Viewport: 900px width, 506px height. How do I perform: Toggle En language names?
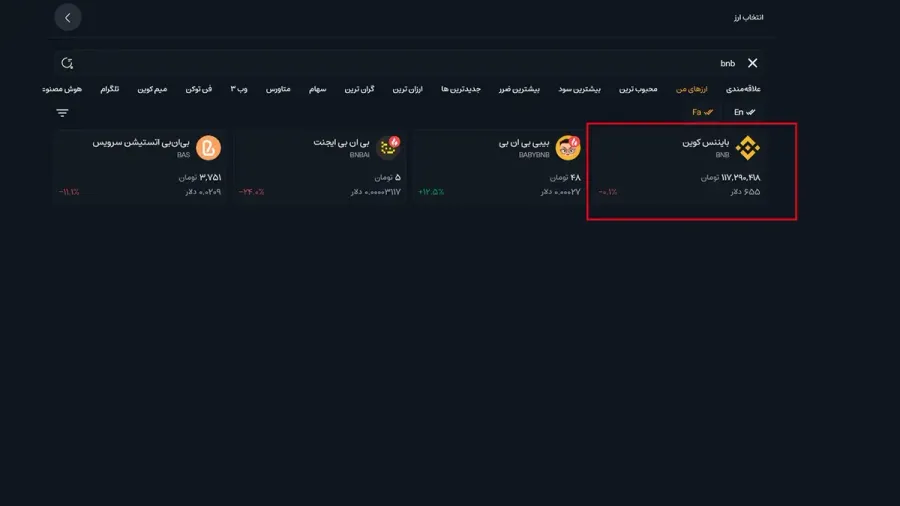[x=744, y=112]
